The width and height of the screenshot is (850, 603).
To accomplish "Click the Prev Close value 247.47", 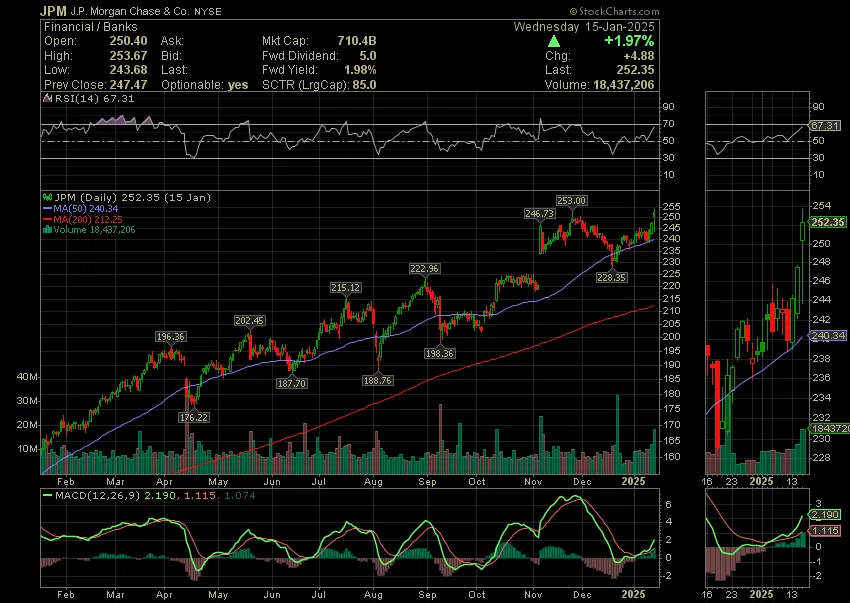I will click(x=128, y=85).
